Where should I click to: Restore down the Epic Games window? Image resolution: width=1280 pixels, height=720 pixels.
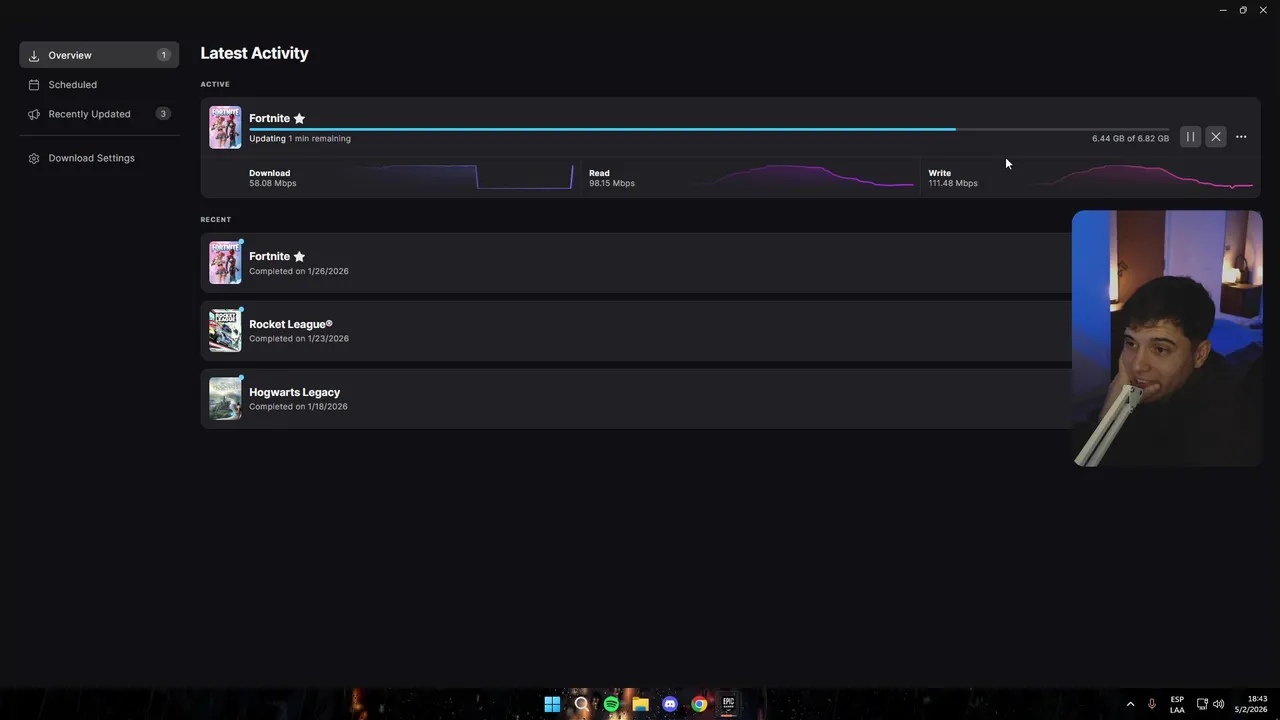click(1243, 10)
